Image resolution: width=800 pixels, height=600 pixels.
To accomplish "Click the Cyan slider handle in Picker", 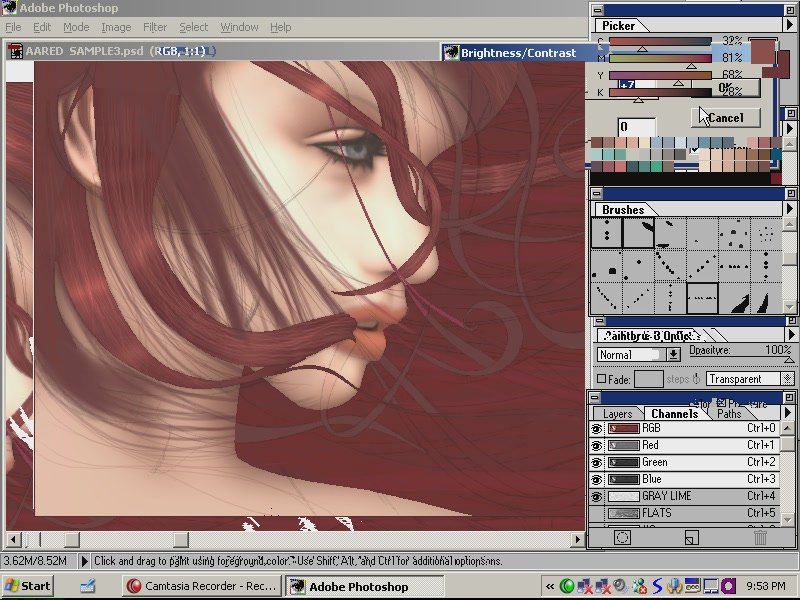I will coord(642,49).
